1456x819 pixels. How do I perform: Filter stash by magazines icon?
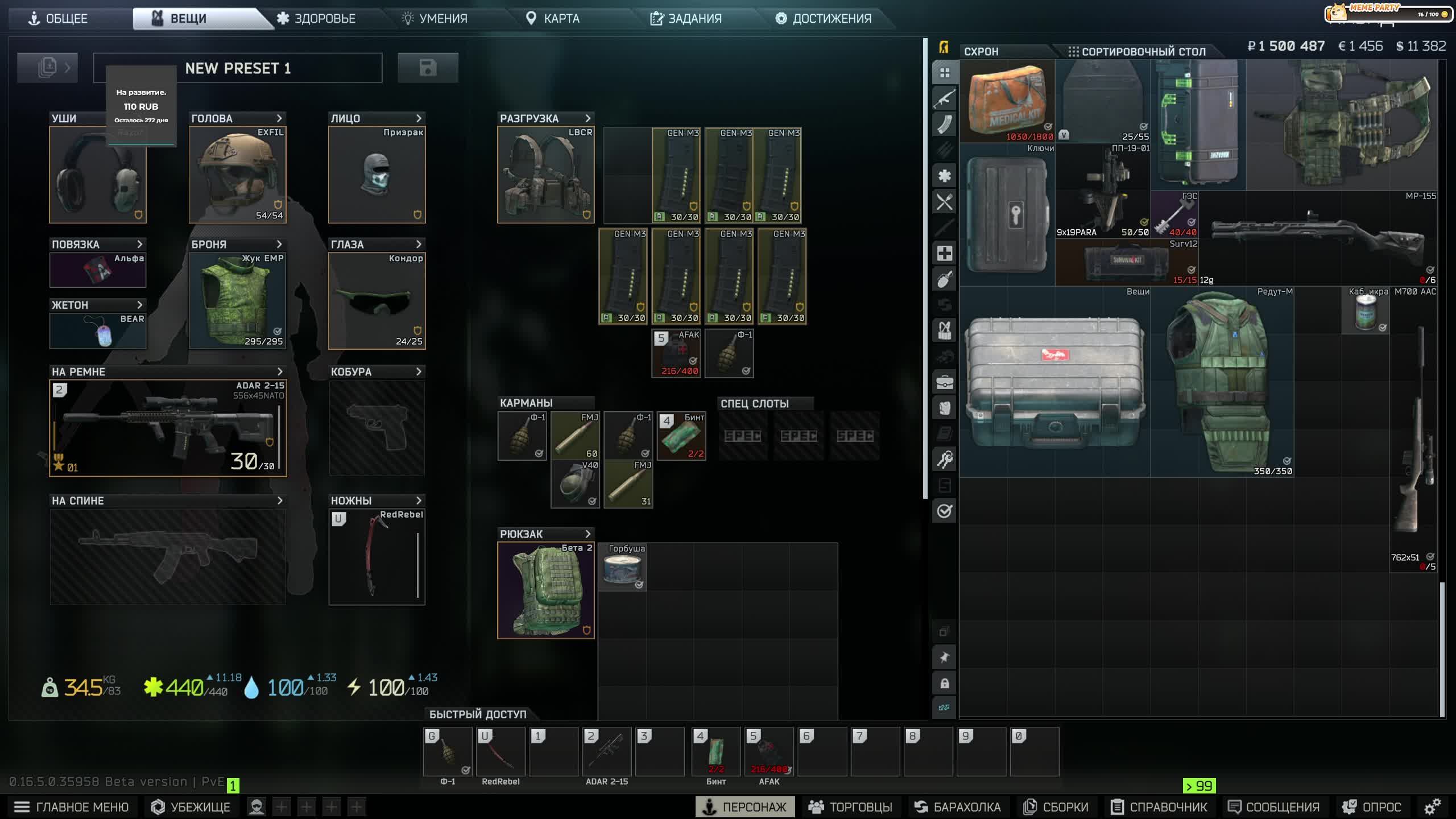click(944, 124)
